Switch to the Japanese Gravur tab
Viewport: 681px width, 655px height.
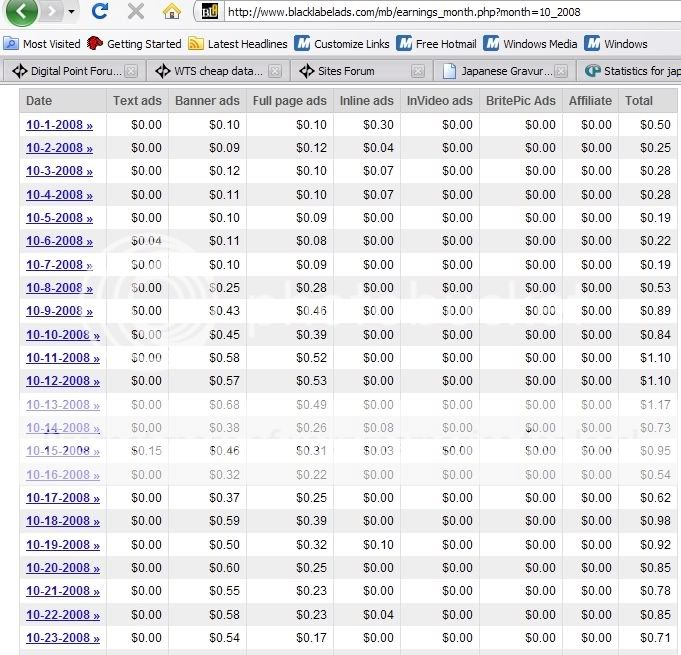503,71
